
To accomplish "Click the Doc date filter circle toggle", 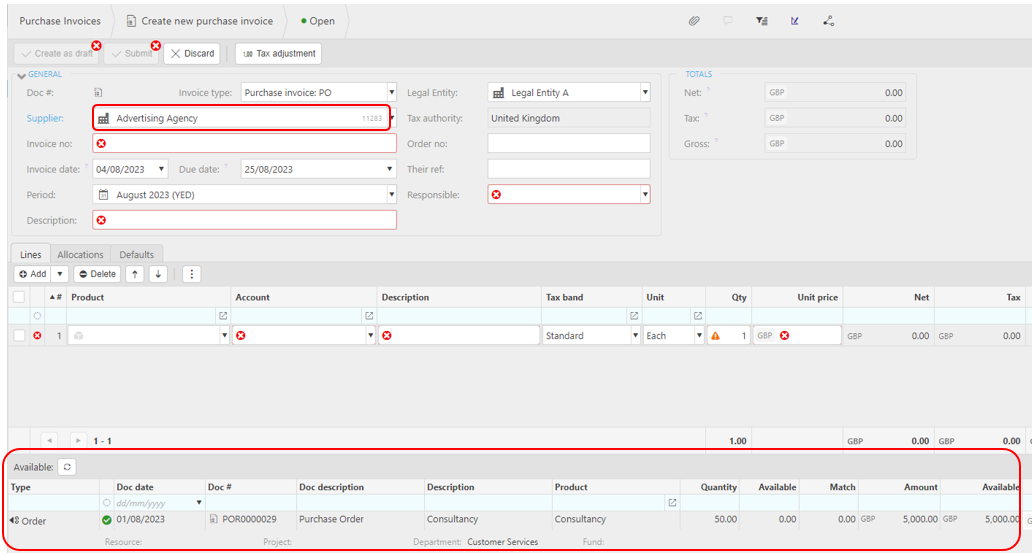I will click(x=107, y=503).
